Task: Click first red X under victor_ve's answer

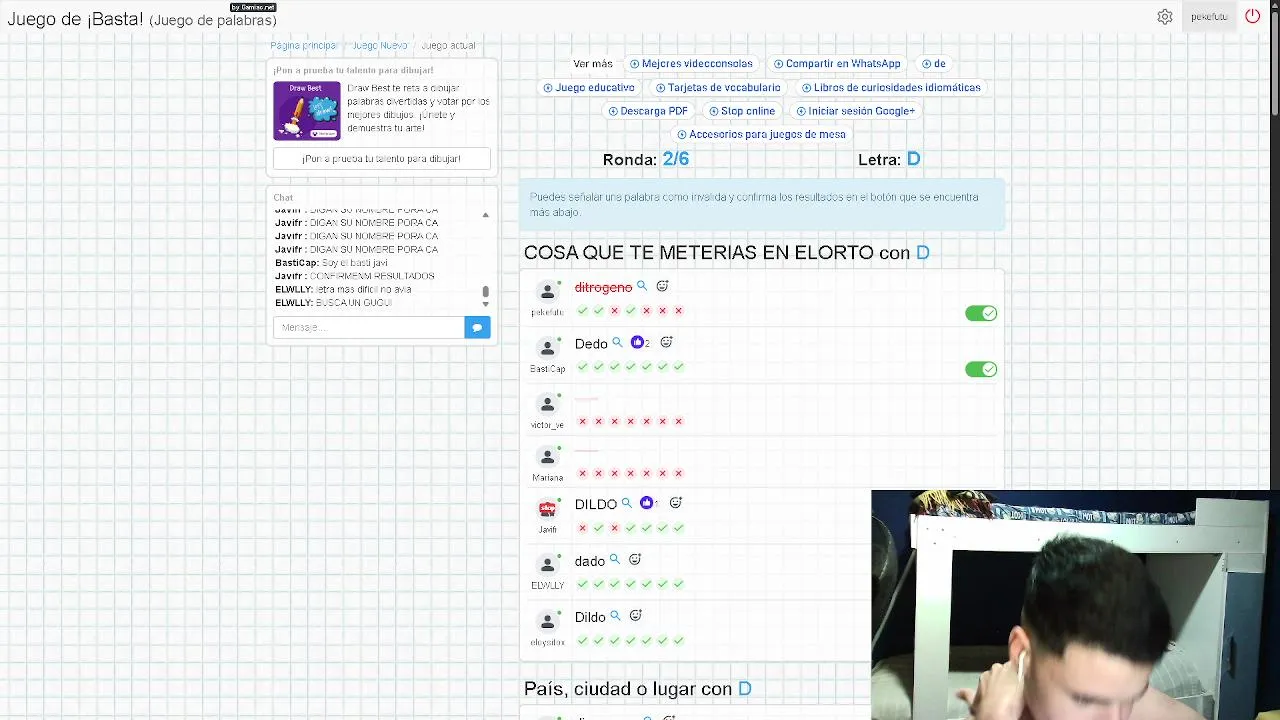Action: [x=583, y=421]
